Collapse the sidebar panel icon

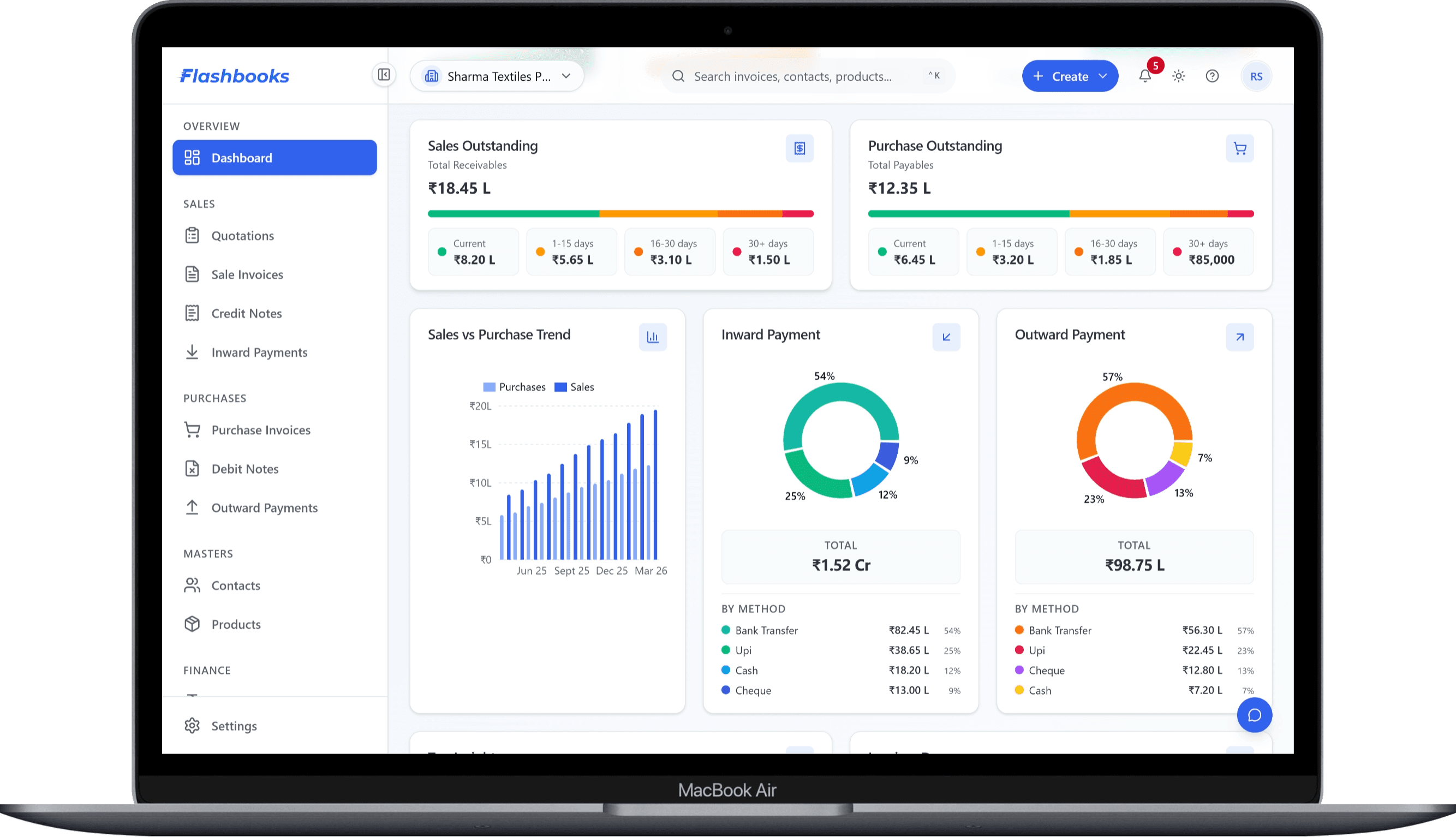pos(384,75)
